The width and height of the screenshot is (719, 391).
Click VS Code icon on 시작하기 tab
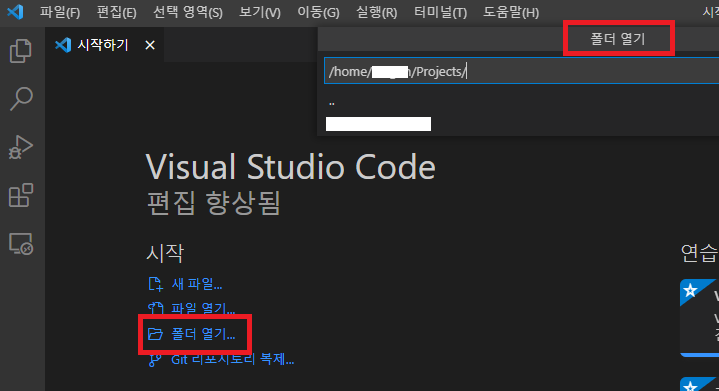(x=63, y=45)
